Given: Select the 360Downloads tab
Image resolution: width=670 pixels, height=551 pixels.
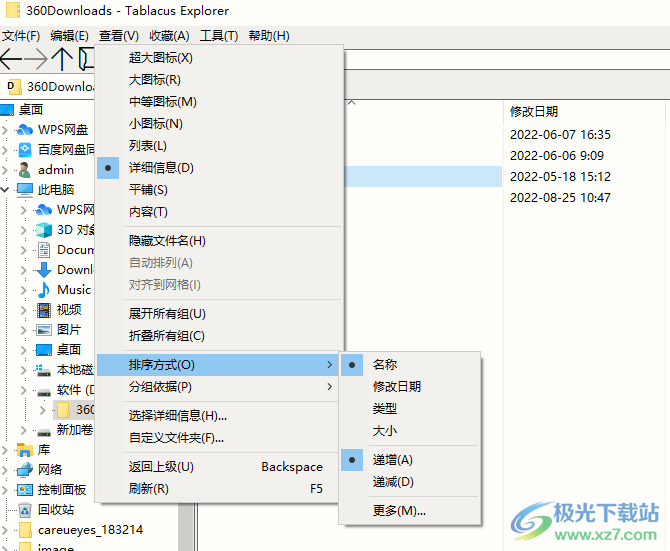Looking at the screenshot, I should 49,87.
